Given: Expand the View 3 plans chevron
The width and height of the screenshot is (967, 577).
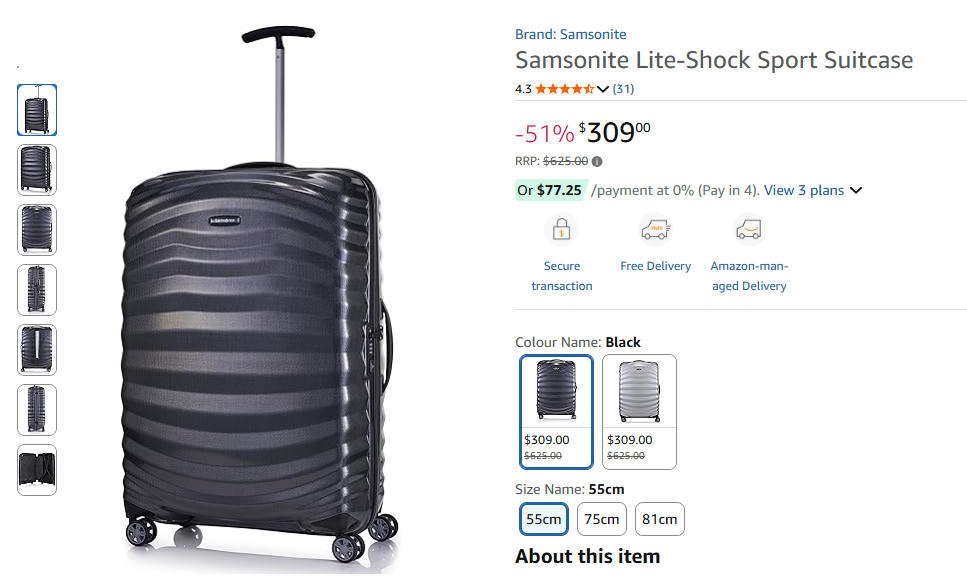Looking at the screenshot, I should click(855, 190).
